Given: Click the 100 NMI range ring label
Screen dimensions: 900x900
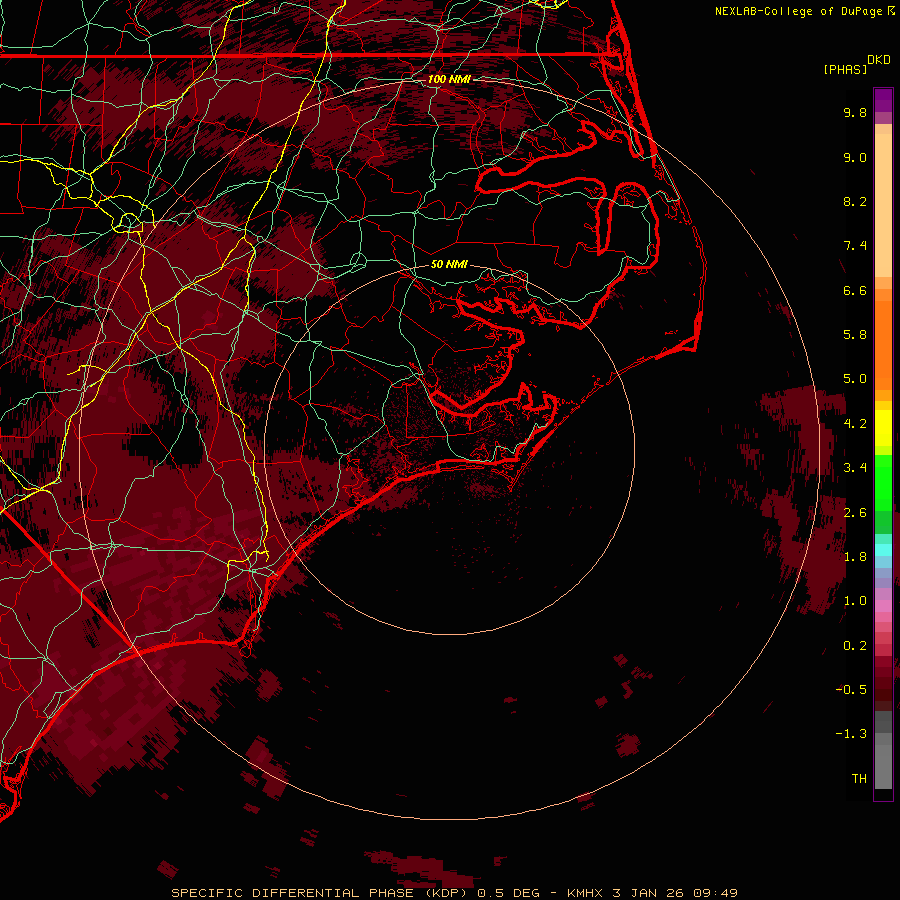Looking at the screenshot, I should tap(449, 79).
